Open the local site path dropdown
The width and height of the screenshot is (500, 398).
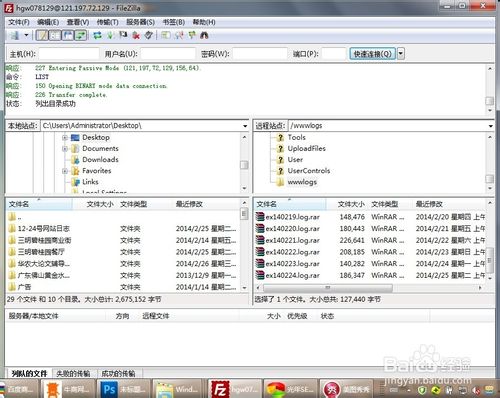(245, 126)
